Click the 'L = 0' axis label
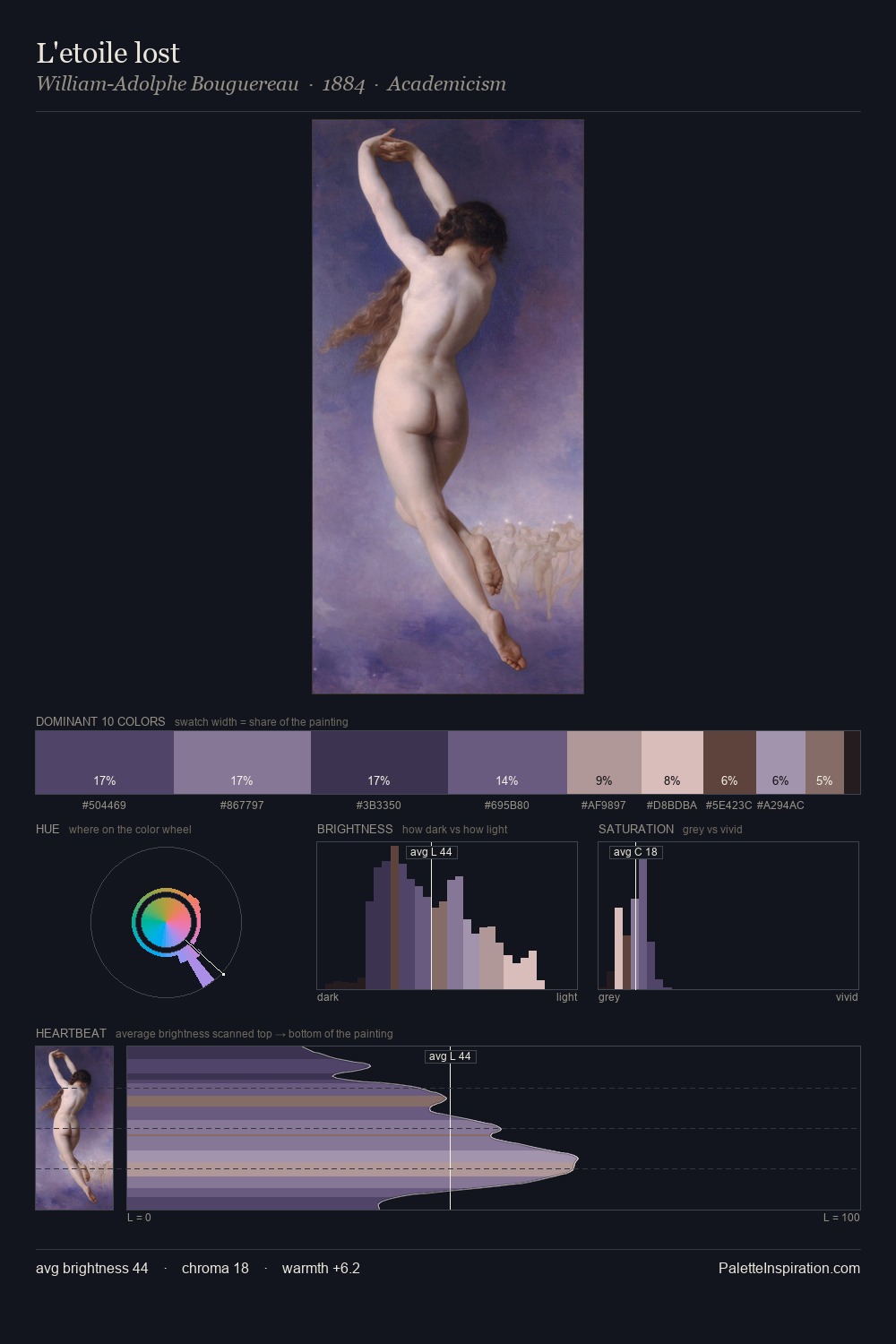The height and width of the screenshot is (1344, 896). click(x=139, y=1218)
